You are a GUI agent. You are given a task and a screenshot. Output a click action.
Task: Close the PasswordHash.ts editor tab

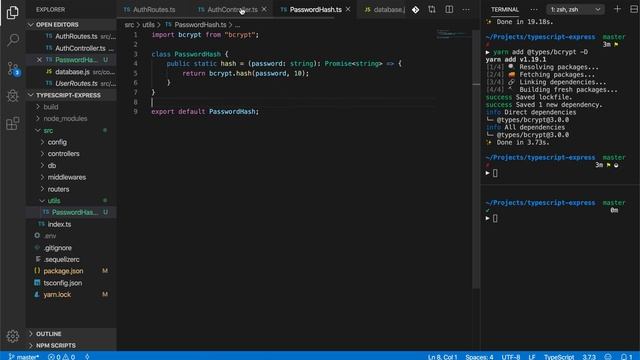tap(348, 9)
